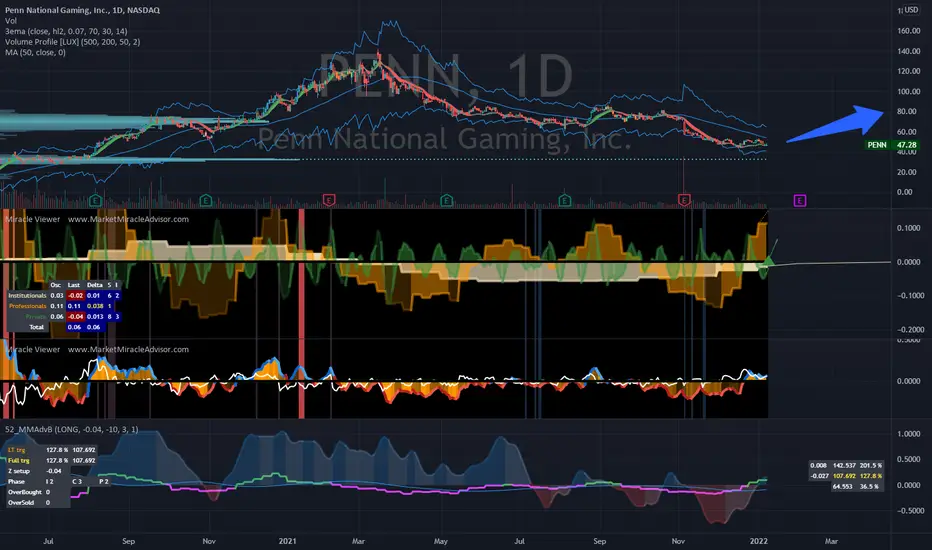
Task: Click the 142.537 value in the right table
Action: (844, 466)
